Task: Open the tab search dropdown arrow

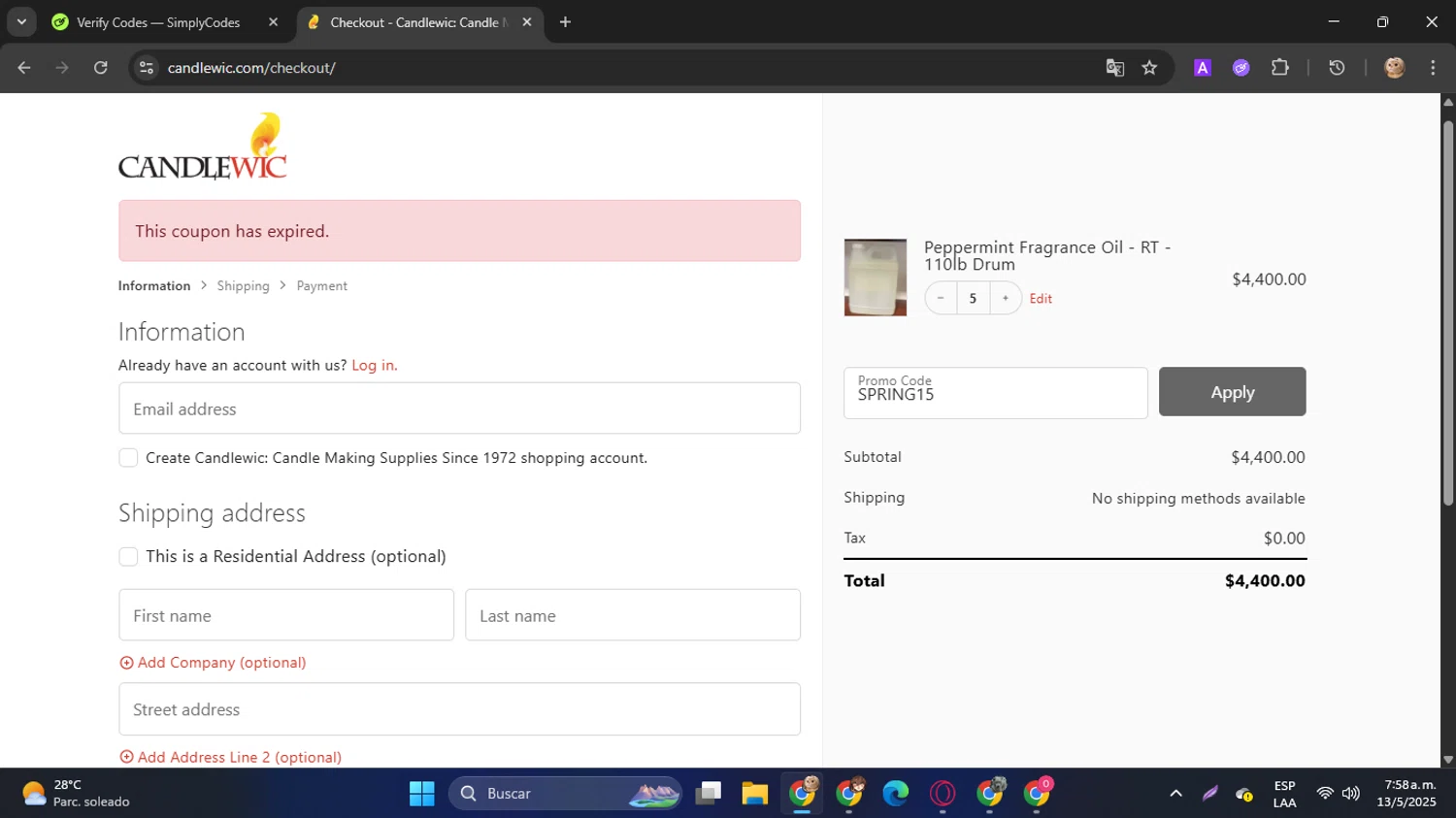Action: [x=21, y=22]
